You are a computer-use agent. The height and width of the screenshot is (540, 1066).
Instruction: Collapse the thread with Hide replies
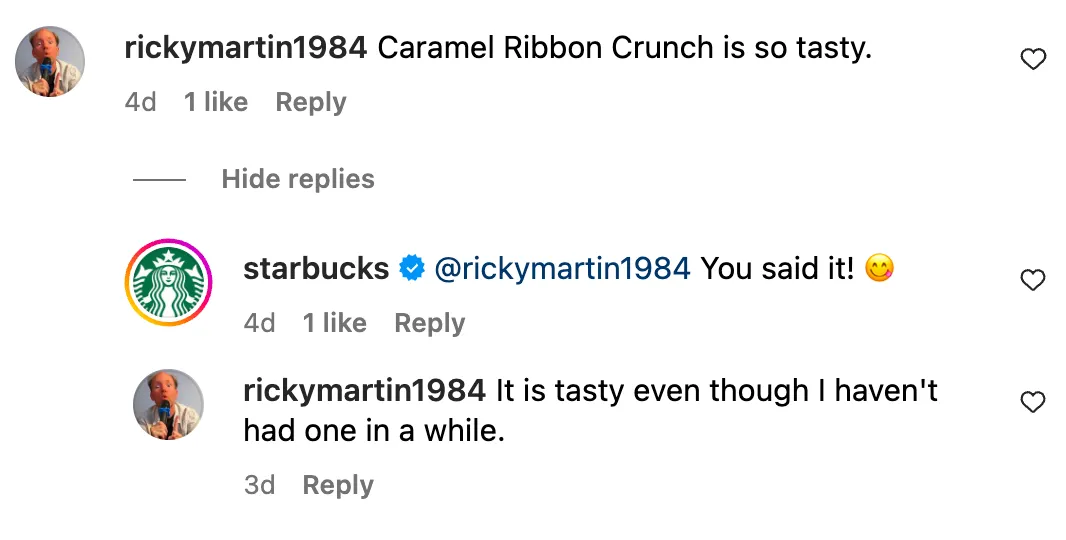coord(298,179)
